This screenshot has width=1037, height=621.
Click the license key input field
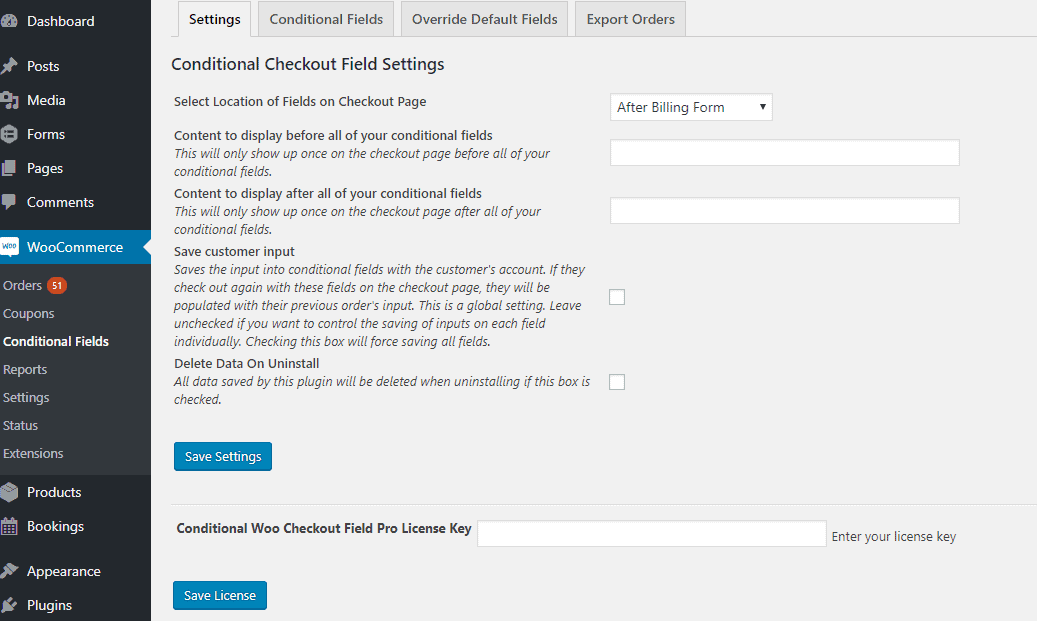651,533
